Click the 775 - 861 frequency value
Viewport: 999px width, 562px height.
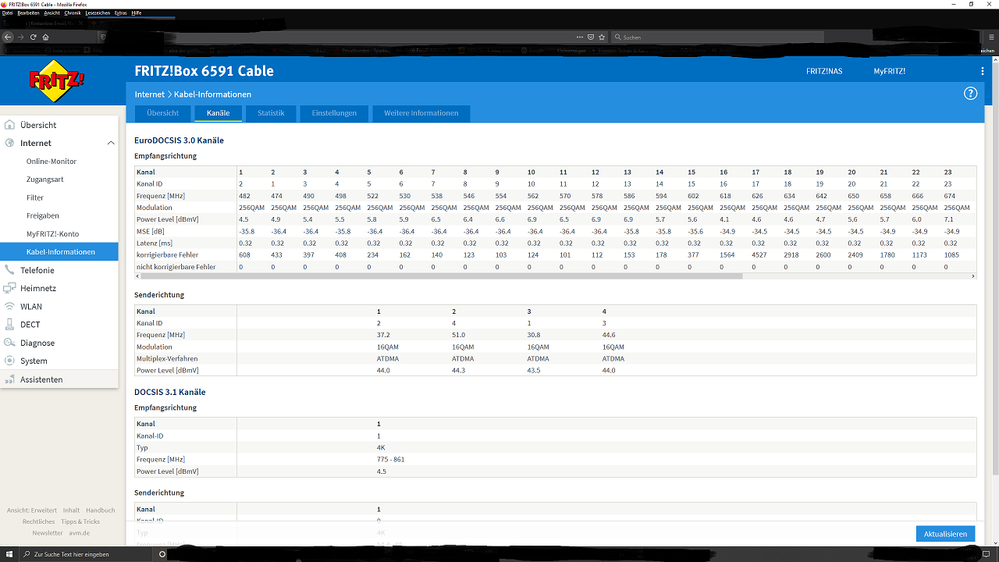pyautogui.click(x=391, y=459)
